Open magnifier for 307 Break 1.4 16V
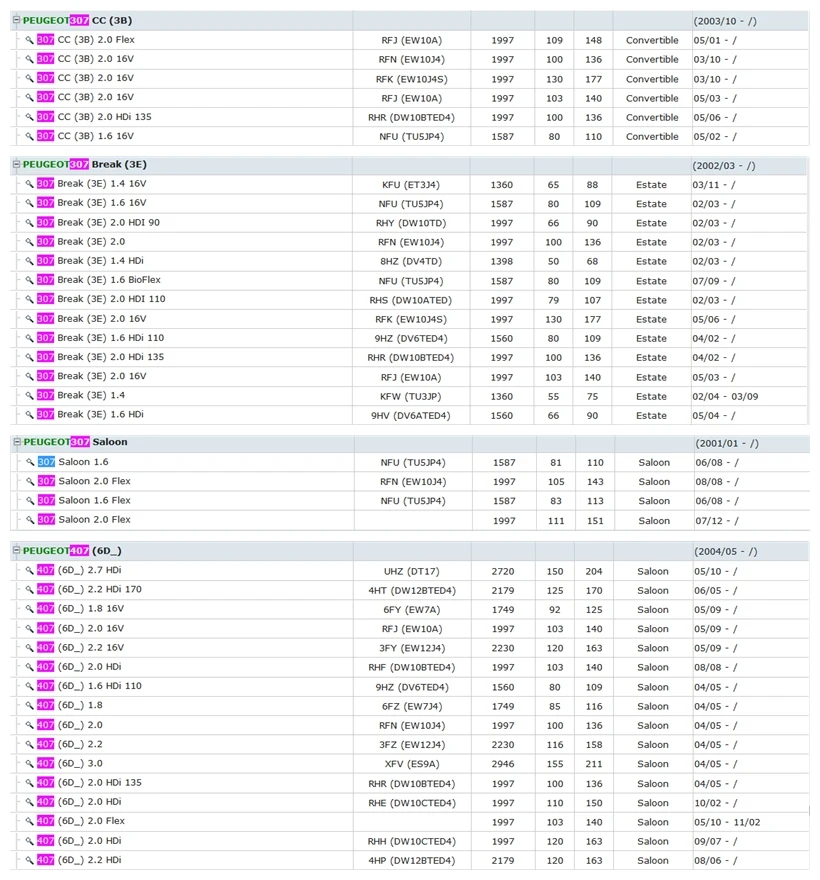820x880 pixels. 29,184
